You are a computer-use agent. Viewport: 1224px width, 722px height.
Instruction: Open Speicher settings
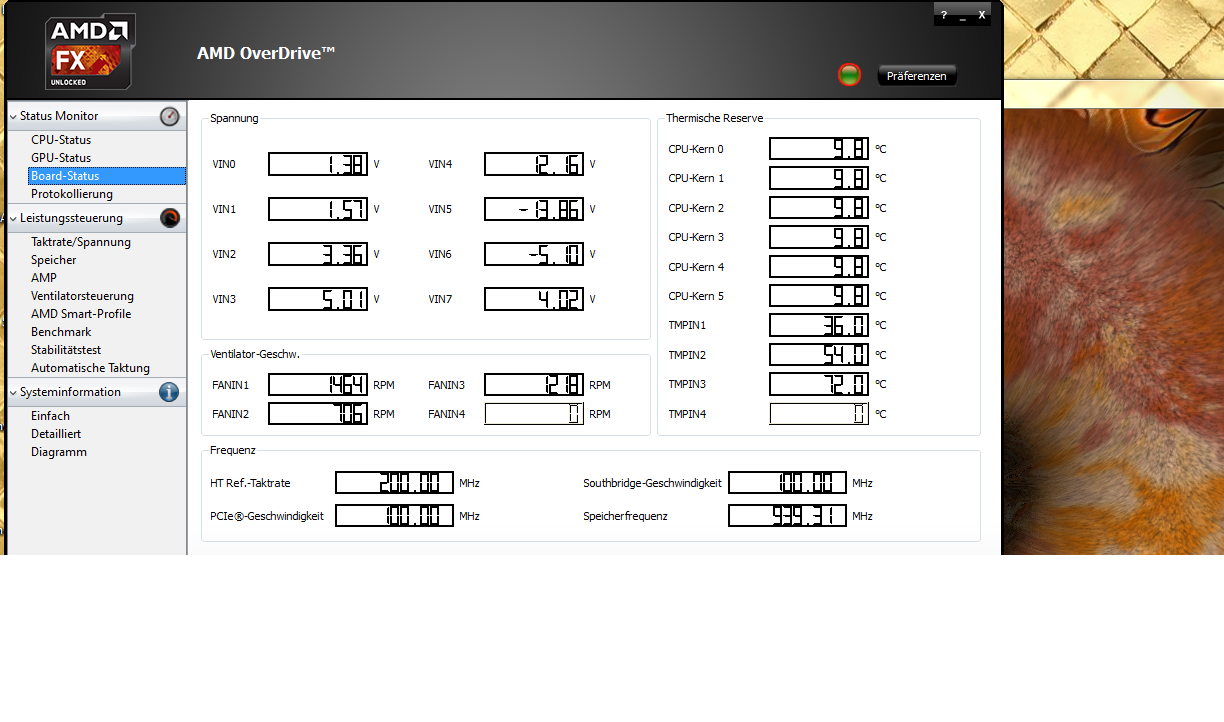point(54,260)
